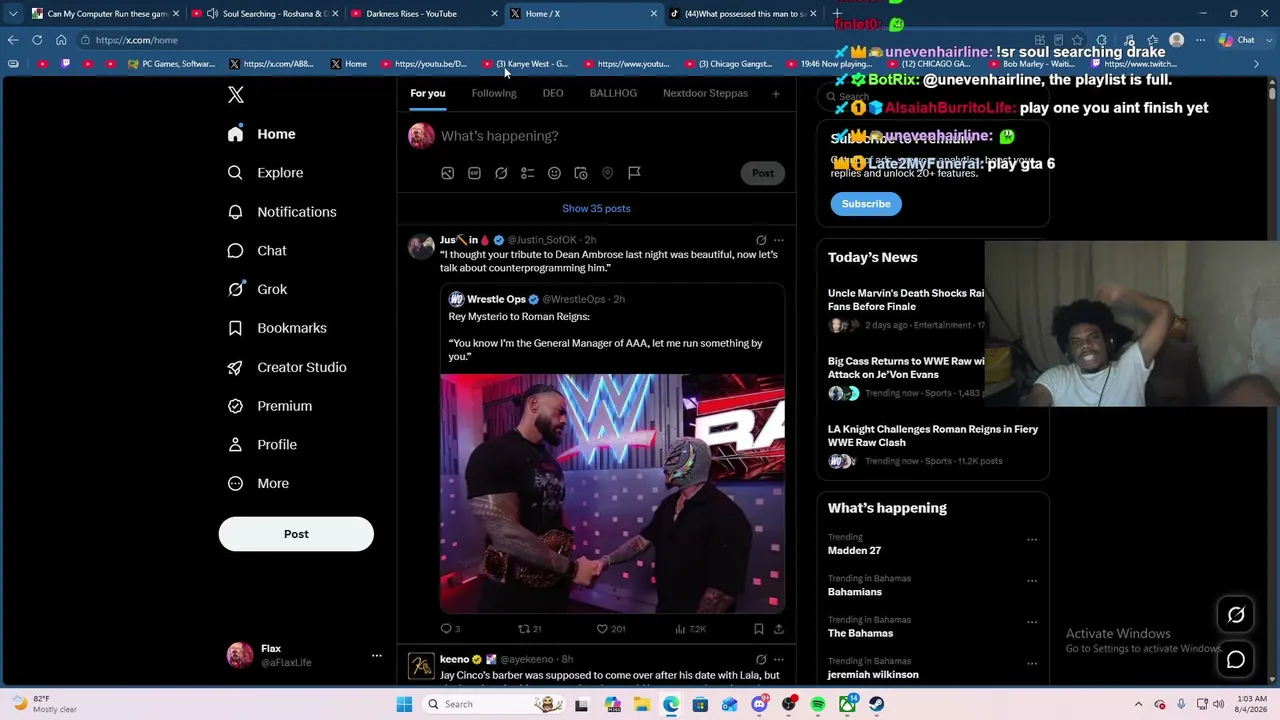The image size is (1280, 720).
Task: Open the floating messages button
Action: pos(1236,660)
